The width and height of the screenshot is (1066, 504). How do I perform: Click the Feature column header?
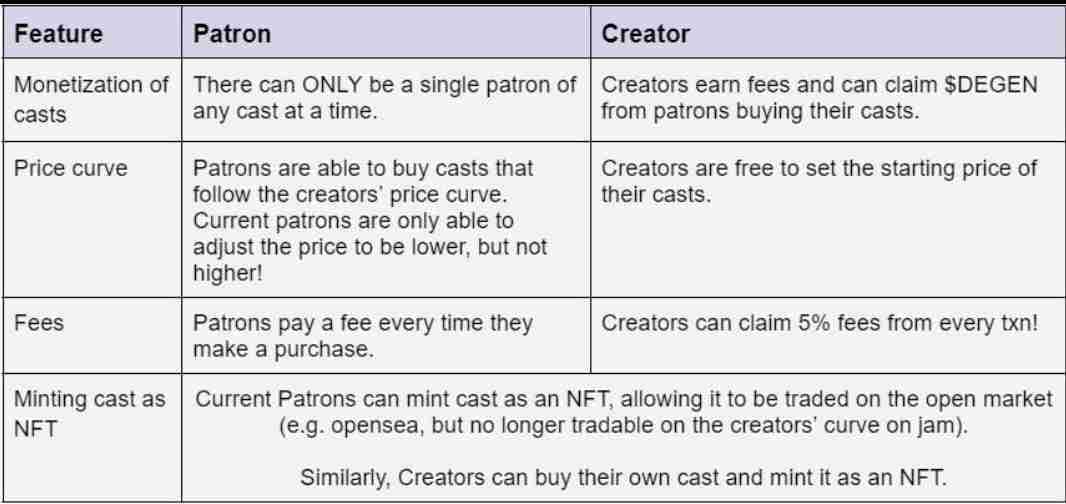(x=58, y=34)
